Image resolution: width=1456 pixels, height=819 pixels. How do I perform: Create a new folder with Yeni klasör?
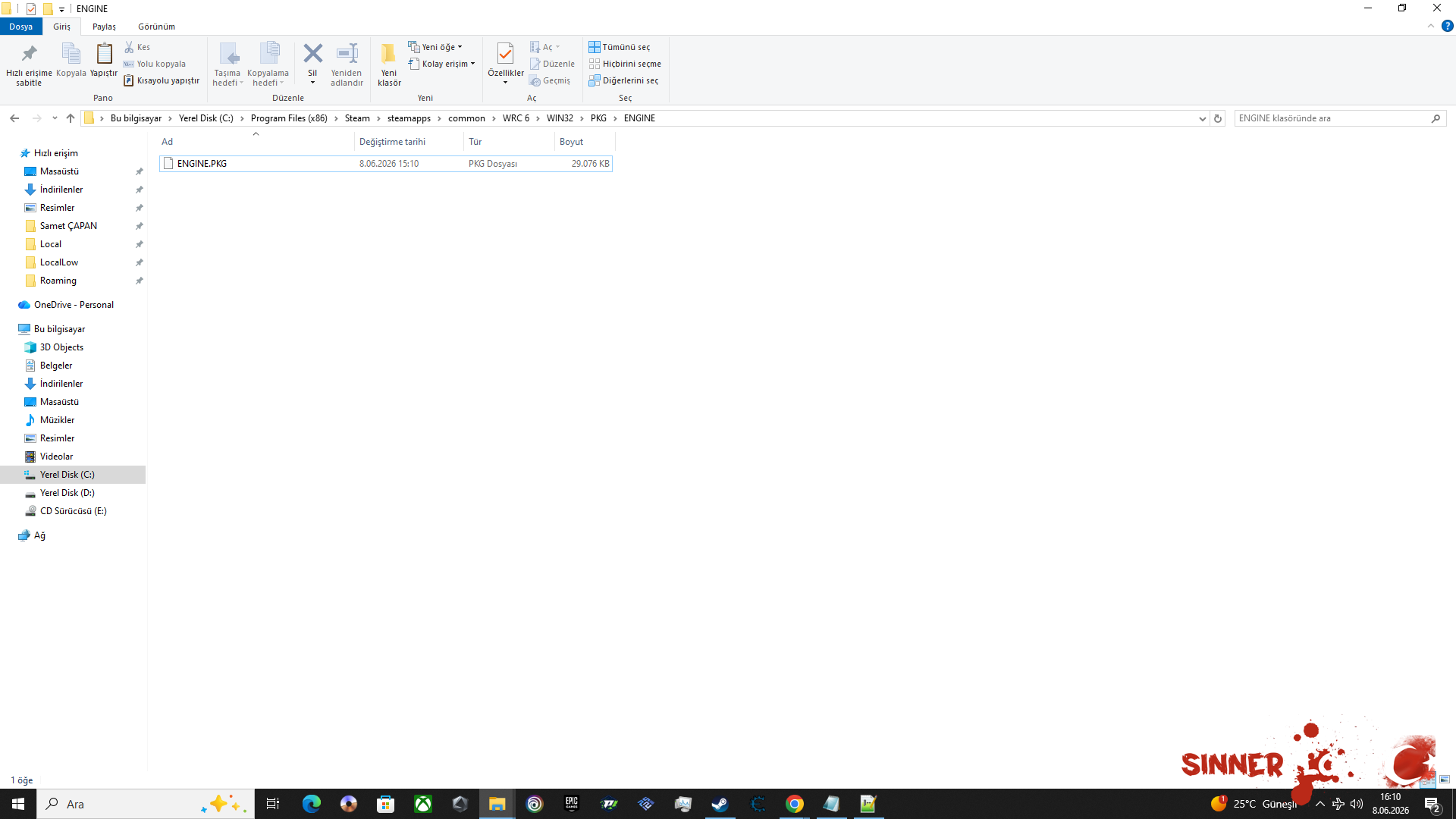tap(389, 64)
